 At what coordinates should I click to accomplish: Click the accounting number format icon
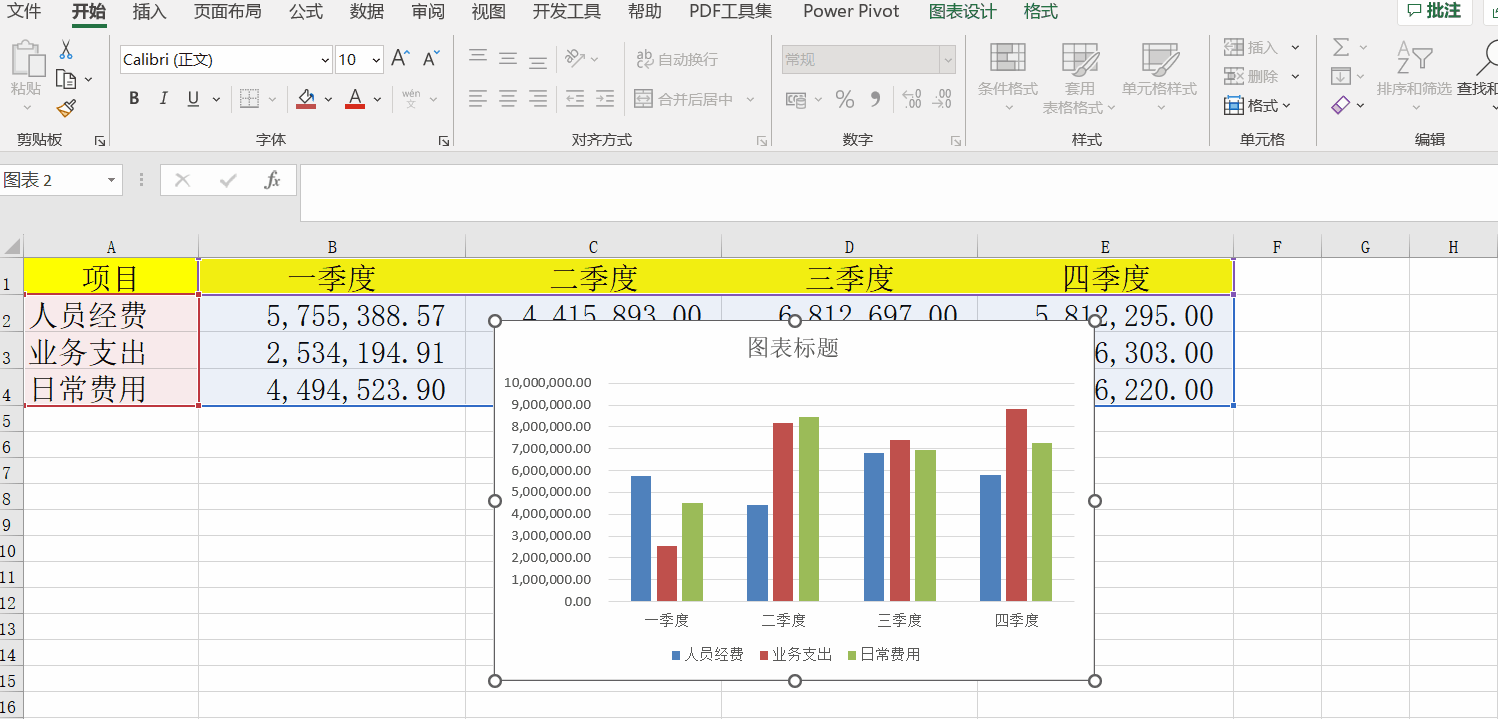pos(796,99)
